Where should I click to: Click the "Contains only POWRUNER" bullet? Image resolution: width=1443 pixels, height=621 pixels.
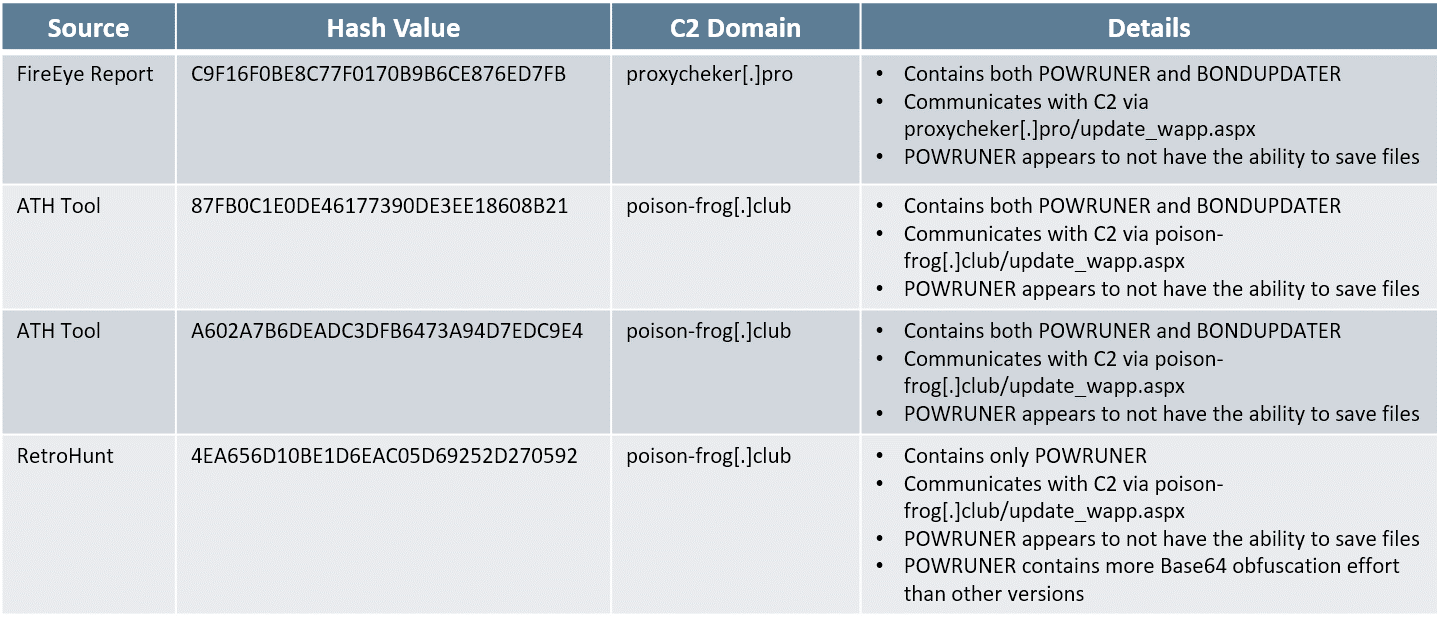click(1024, 456)
